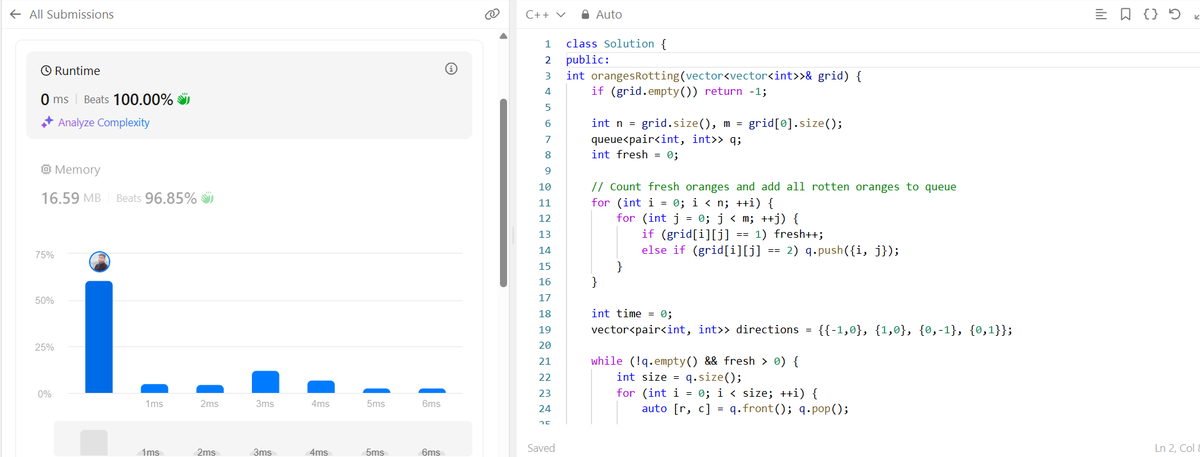
Task: Click the 'while (!q.empty() && fresh > 0)' line
Action: tap(694, 361)
